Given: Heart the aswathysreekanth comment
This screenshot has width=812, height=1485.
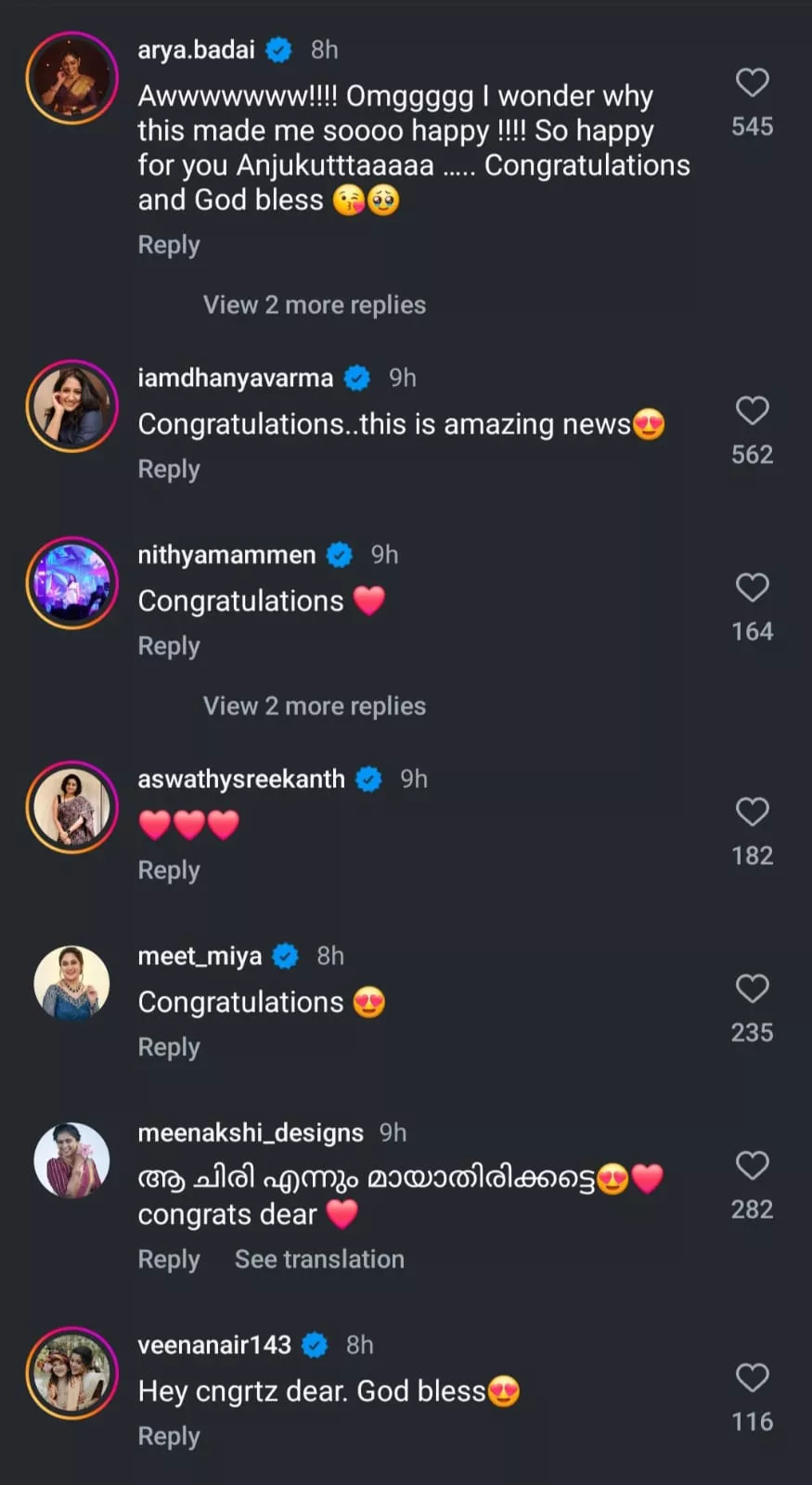Looking at the screenshot, I should (752, 812).
